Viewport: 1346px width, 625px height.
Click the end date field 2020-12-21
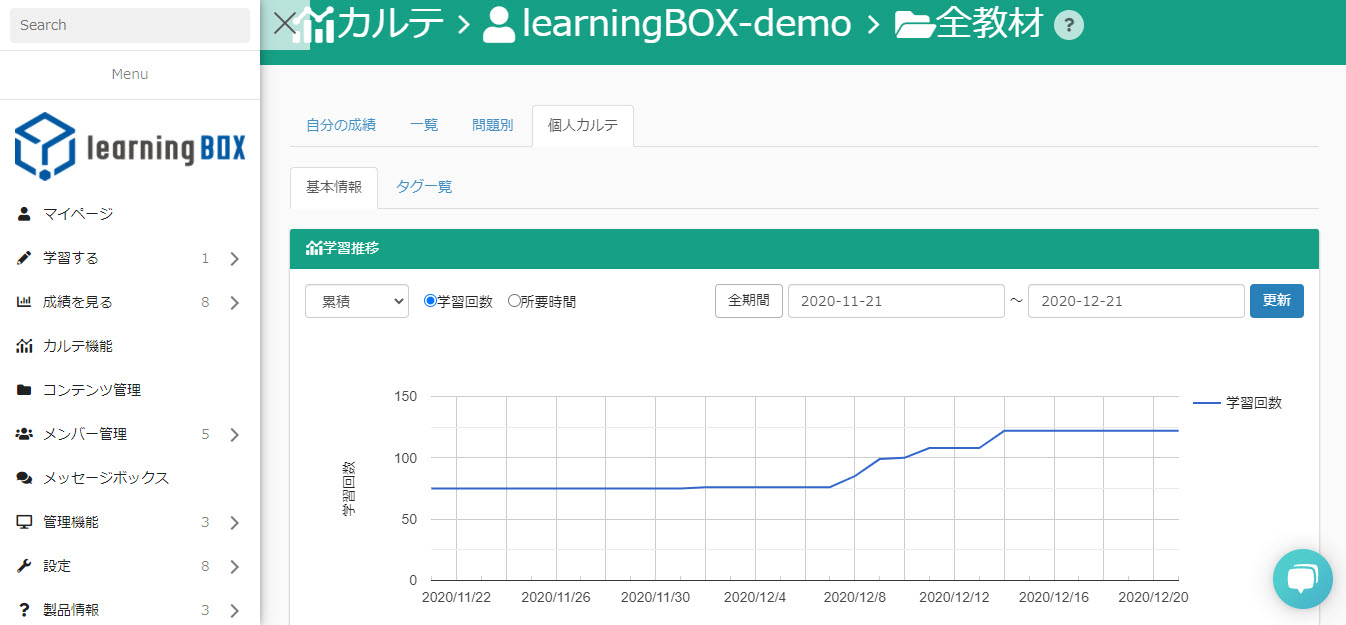1136,301
